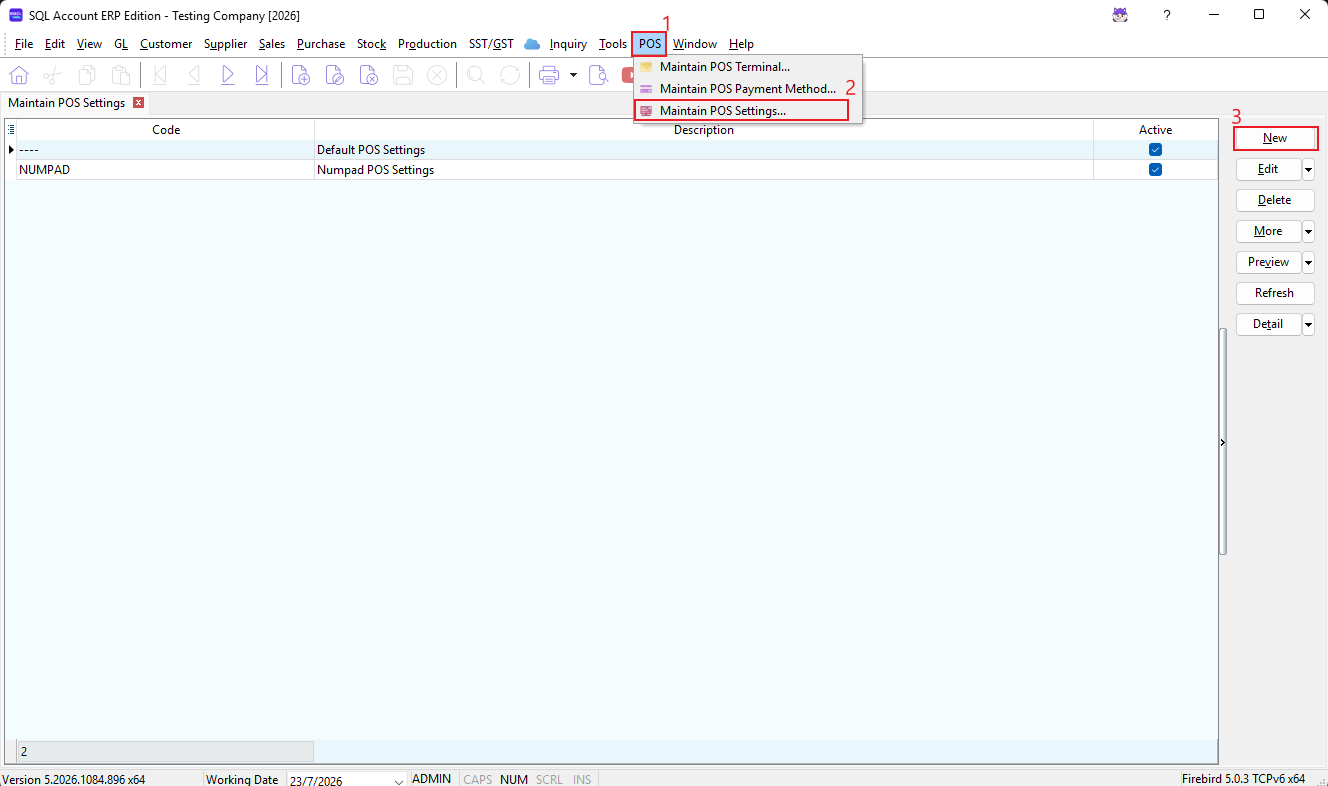Open the Edit button dropdown arrow
The width and height of the screenshot is (1328, 786).
1308,169
